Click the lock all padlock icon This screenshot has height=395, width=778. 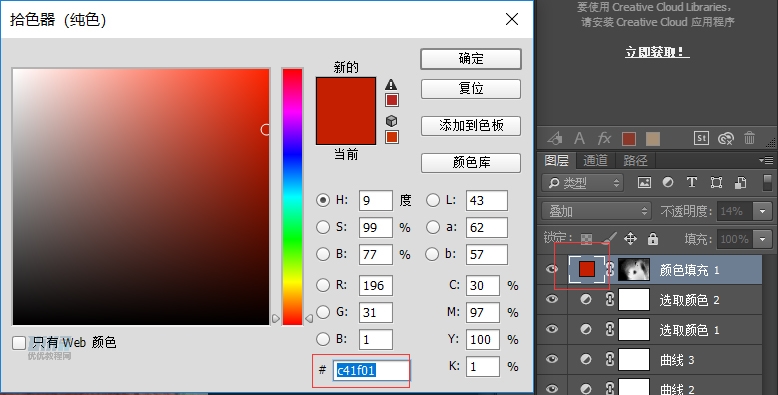click(x=653, y=239)
